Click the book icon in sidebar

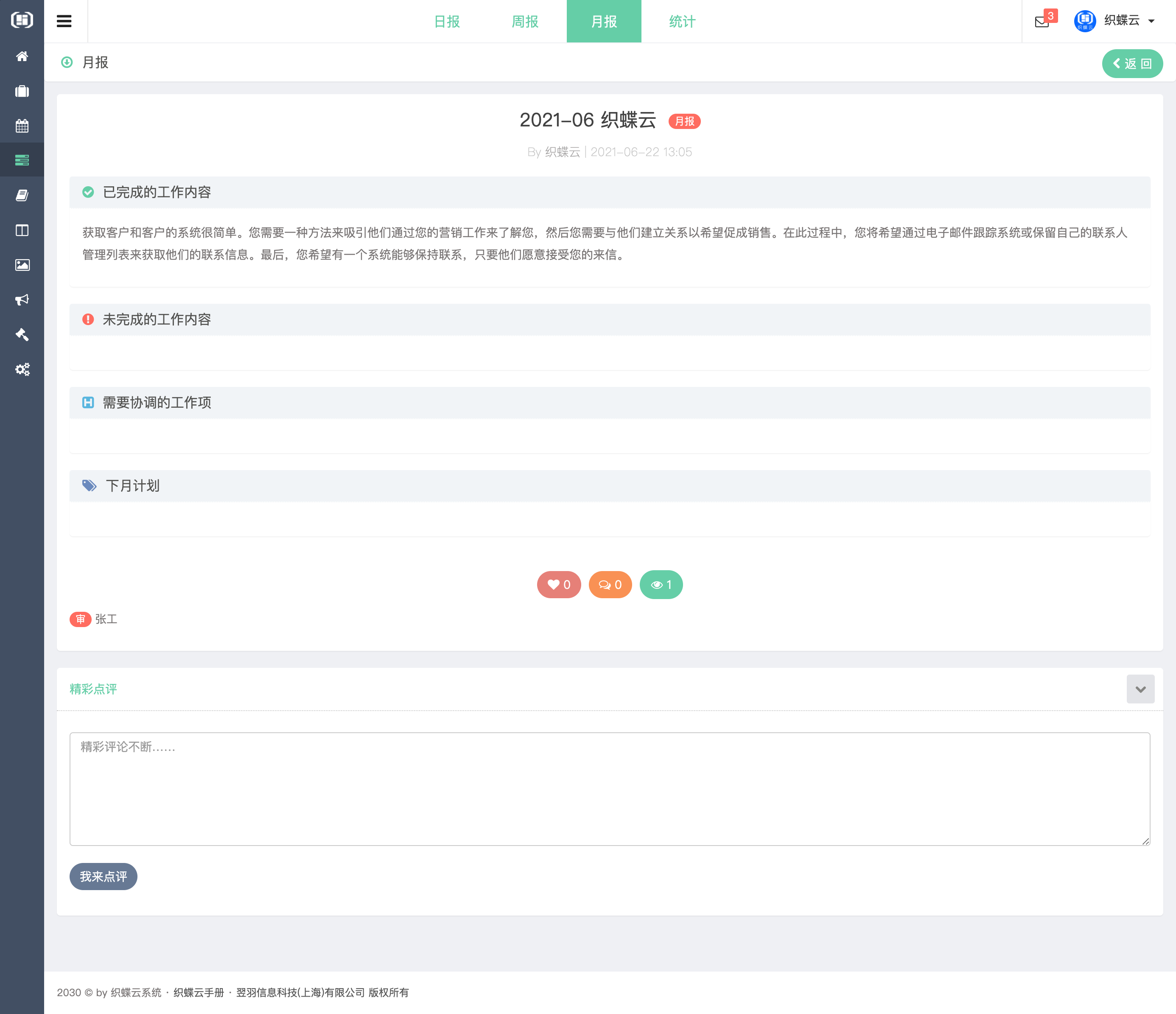(x=22, y=195)
